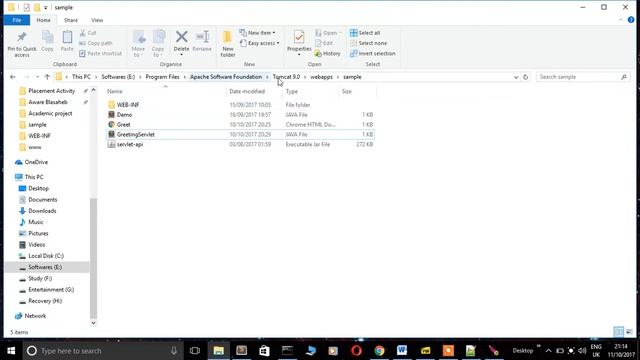The image size is (640, 360).
Task: Open Google Chrome from taskbar
Action: pos(379,351)
